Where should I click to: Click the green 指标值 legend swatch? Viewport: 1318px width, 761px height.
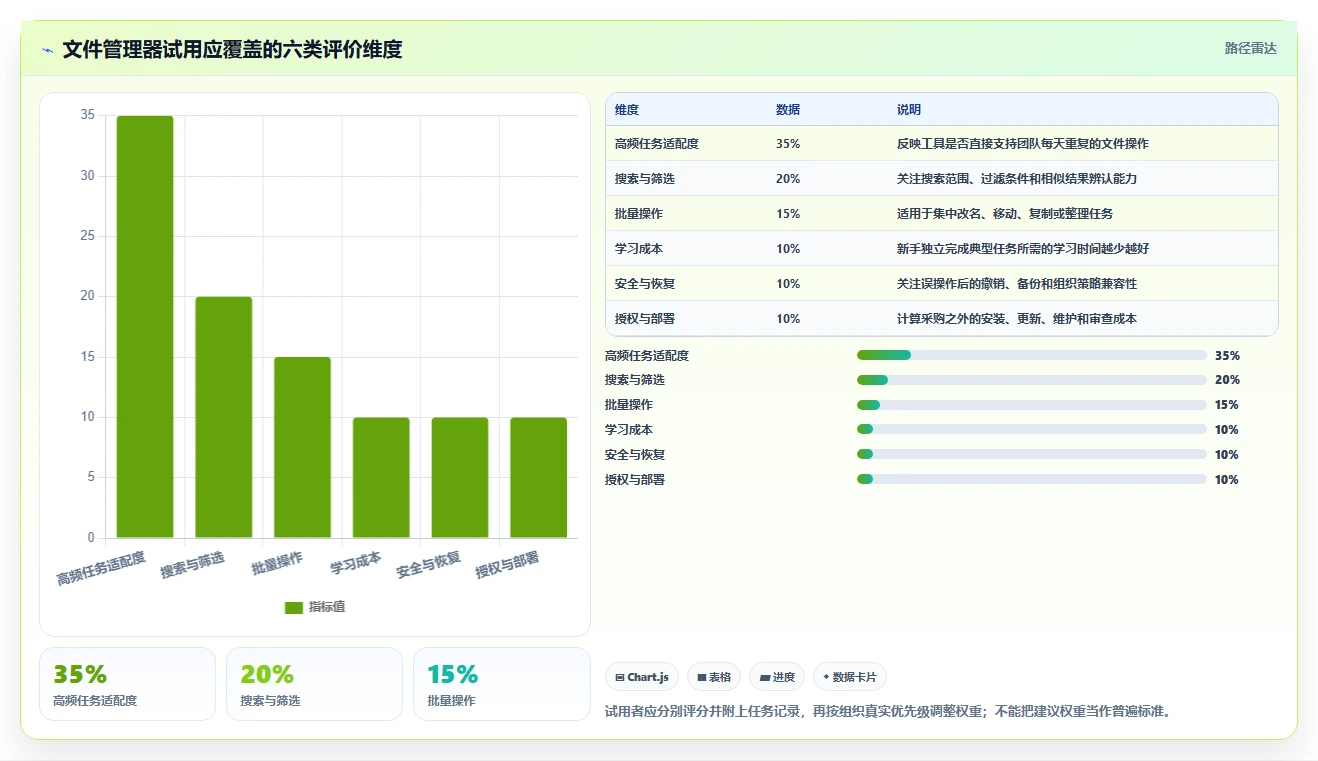coord(294,607)
